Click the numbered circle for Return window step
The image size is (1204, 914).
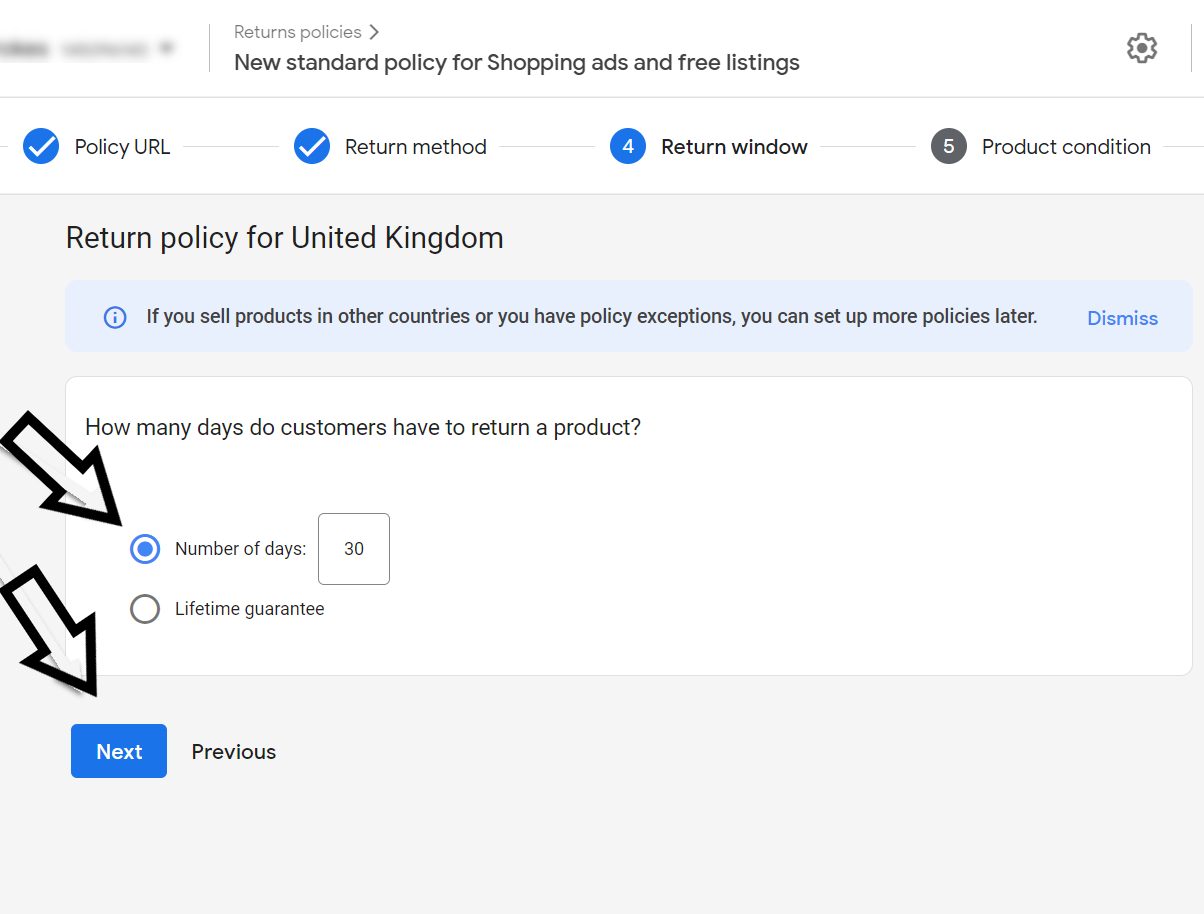point(627,146)
